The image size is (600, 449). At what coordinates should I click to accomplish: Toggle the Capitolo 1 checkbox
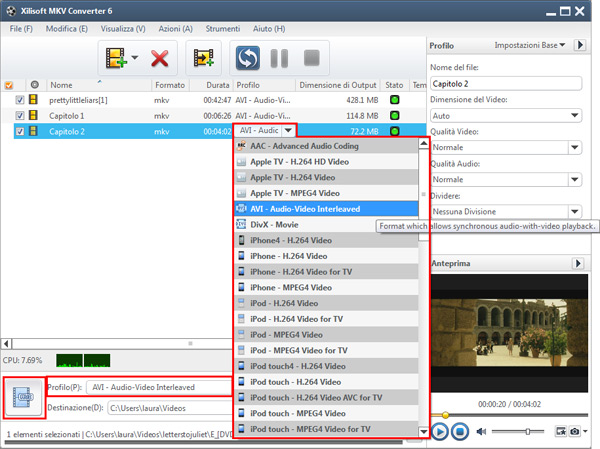[x=20, y=115]
